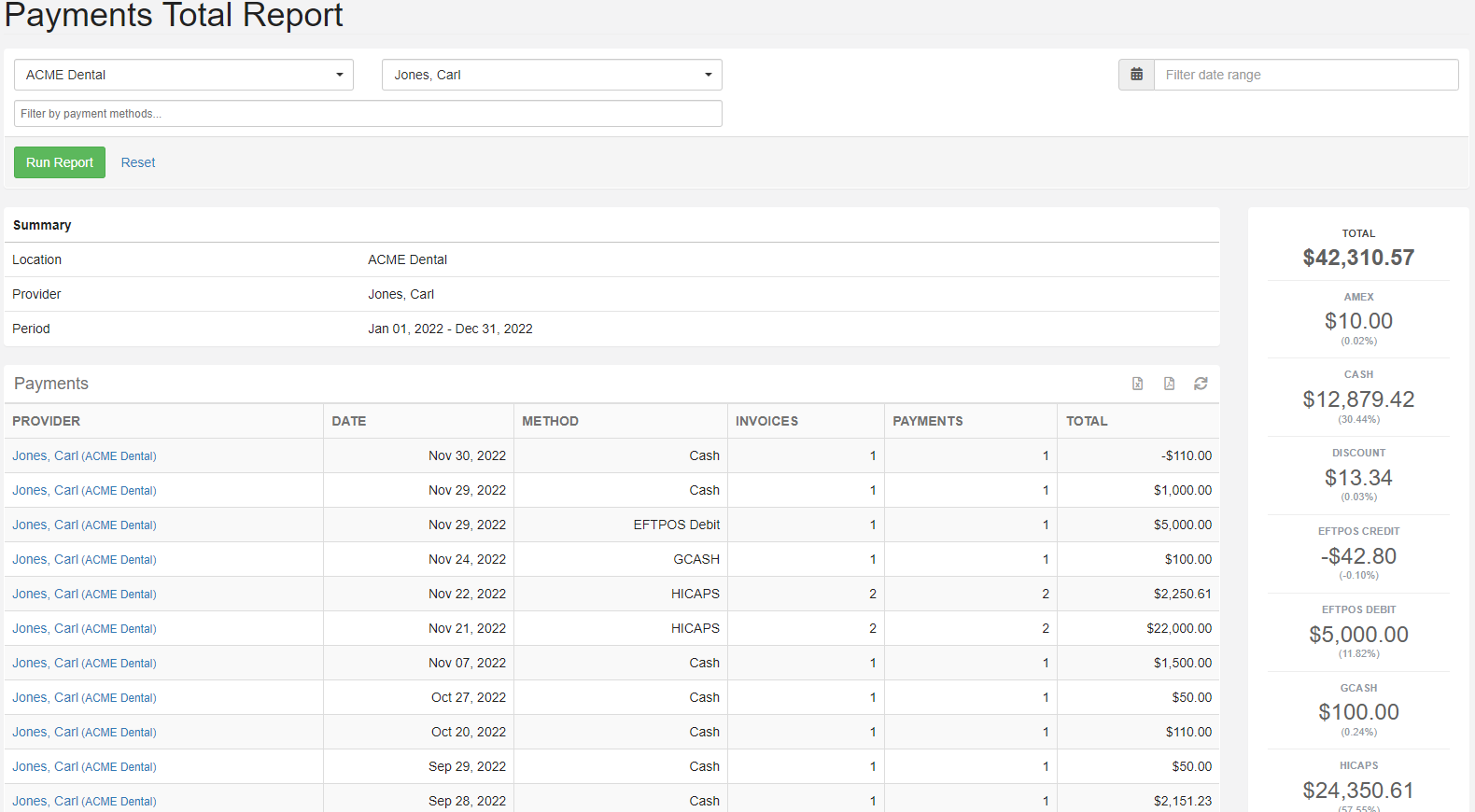Click the calendar icon beside date filter
Screen dimensions: 1475x812
click(x=1136, y=75)
